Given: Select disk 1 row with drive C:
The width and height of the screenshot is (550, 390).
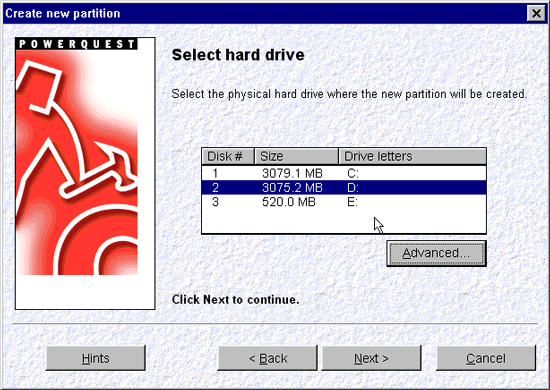Looking at the screenshot, I should (x=344, y=173).
